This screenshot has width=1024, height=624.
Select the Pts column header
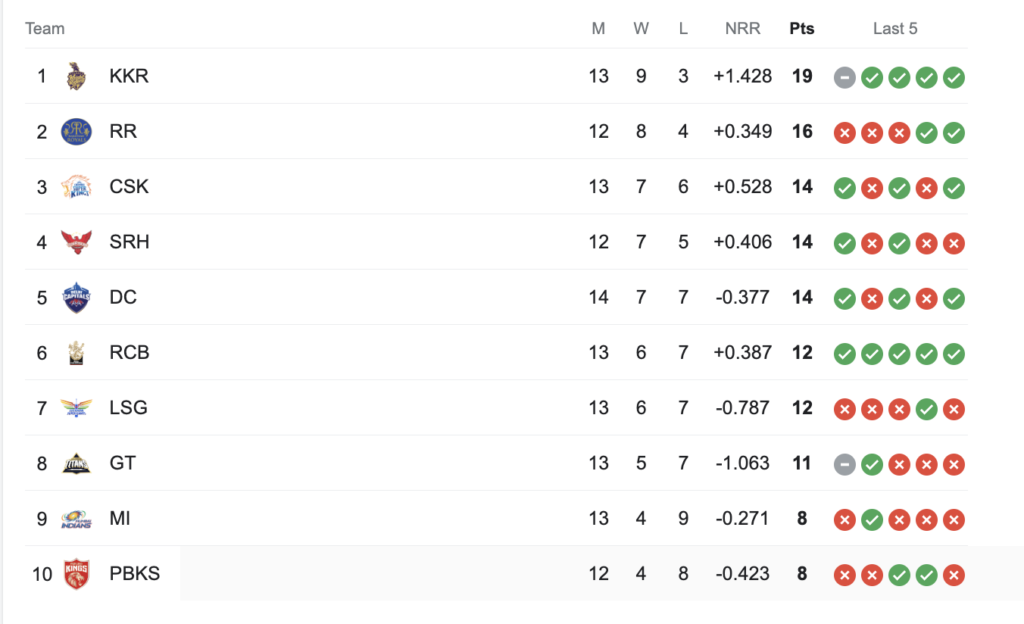(x=802, y=29)
